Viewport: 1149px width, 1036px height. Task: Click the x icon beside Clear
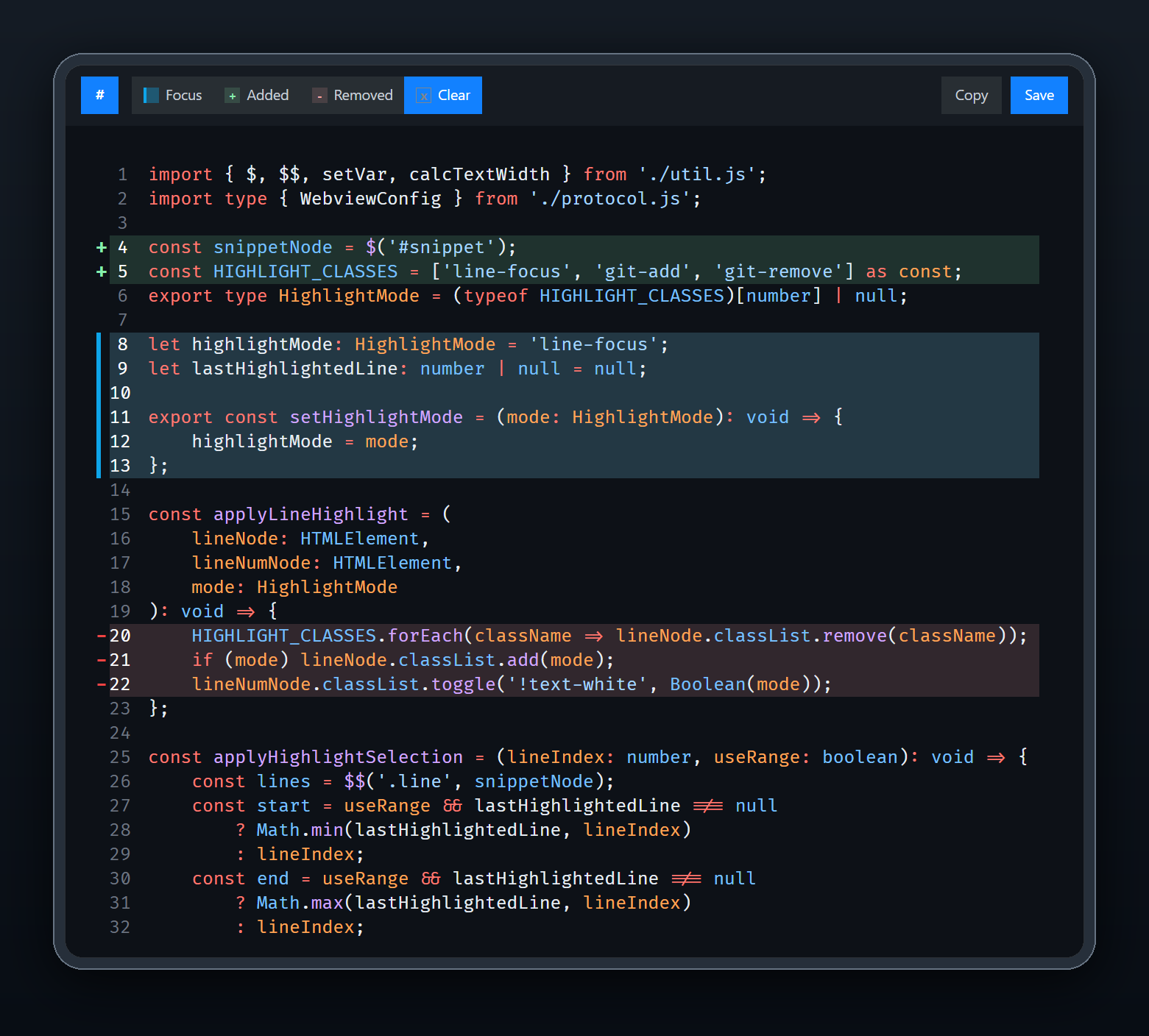coord(424,96)
